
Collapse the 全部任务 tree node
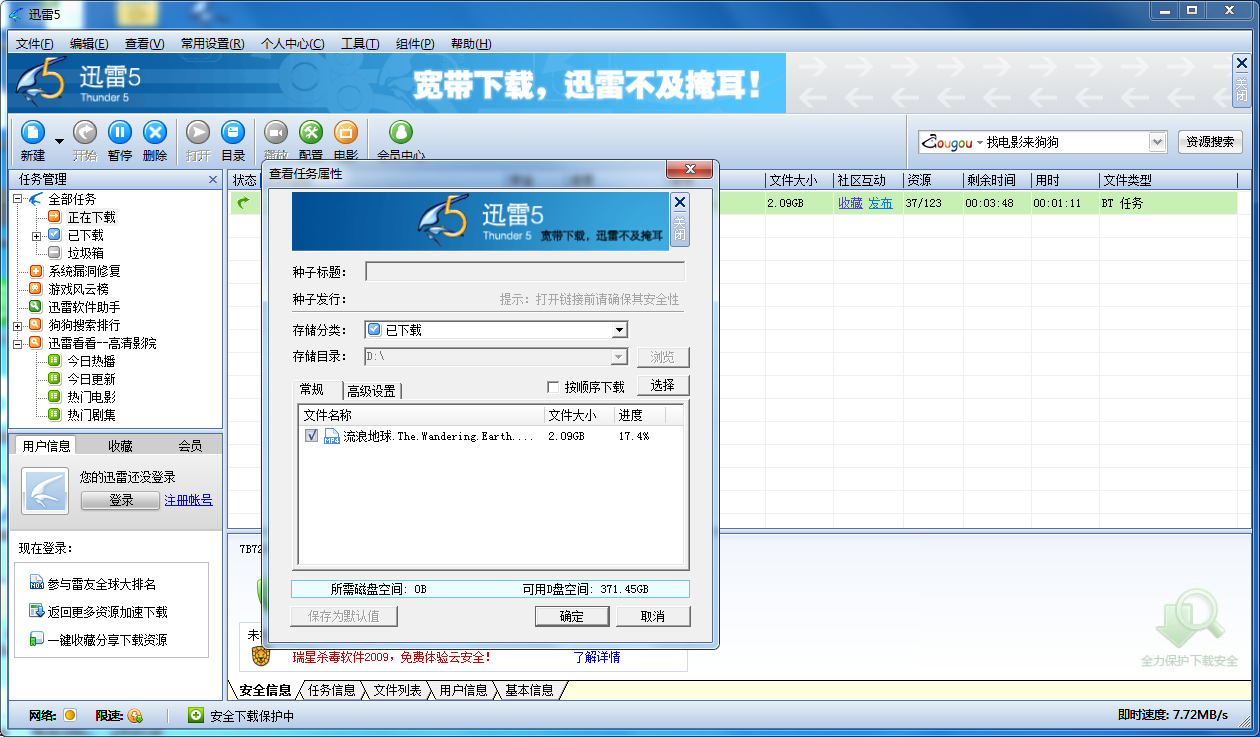coord(18,199)
